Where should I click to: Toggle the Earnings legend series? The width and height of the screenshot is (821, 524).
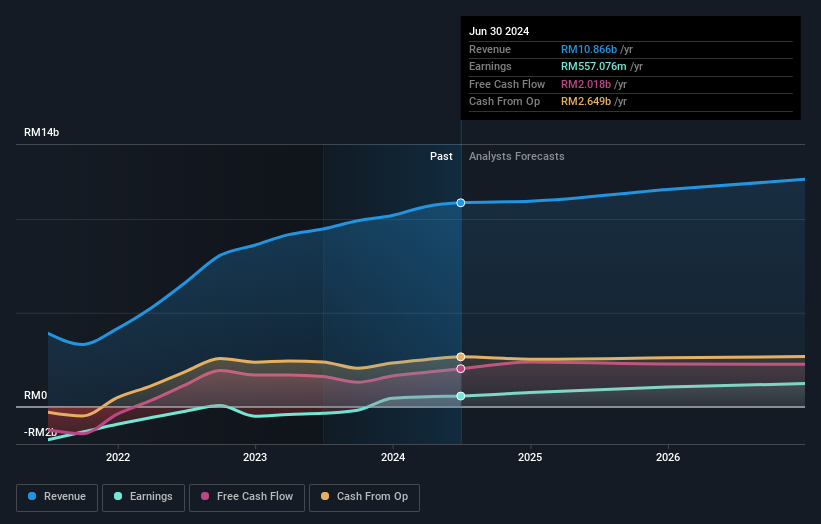coord(143,497)
